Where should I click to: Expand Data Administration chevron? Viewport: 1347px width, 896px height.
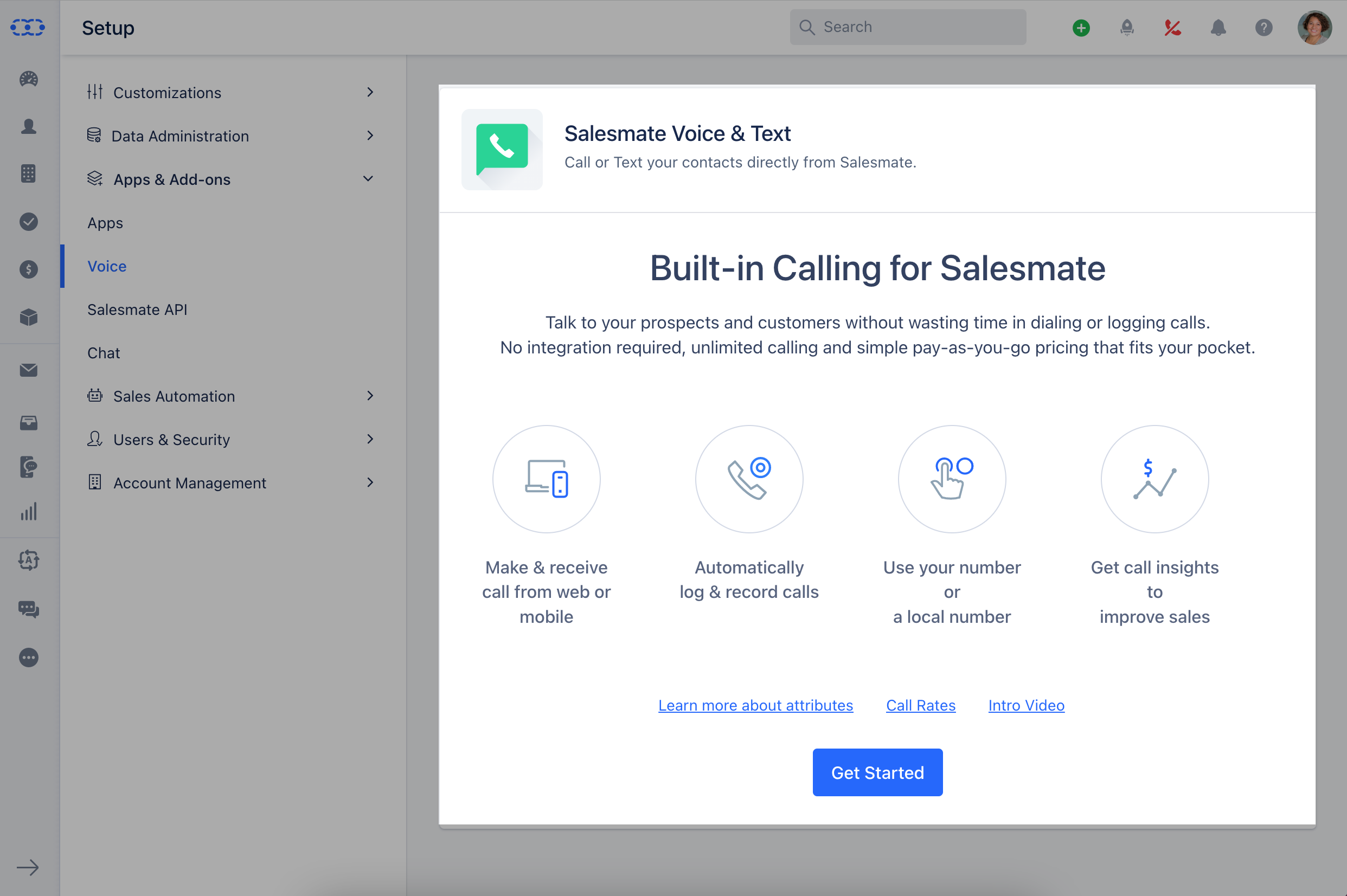click(370, 136)
